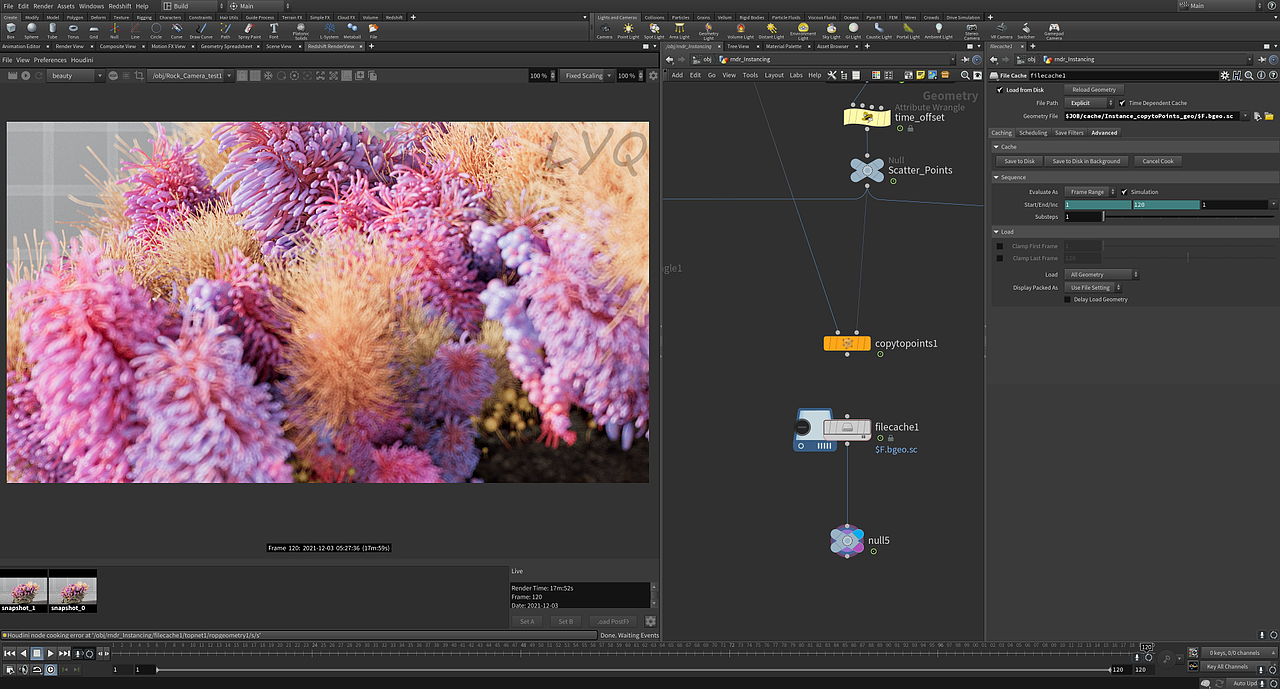1280x689 pixels.
Task: Select the Box shelf tool
Action: pyautogui.click(x=10, y=30)
